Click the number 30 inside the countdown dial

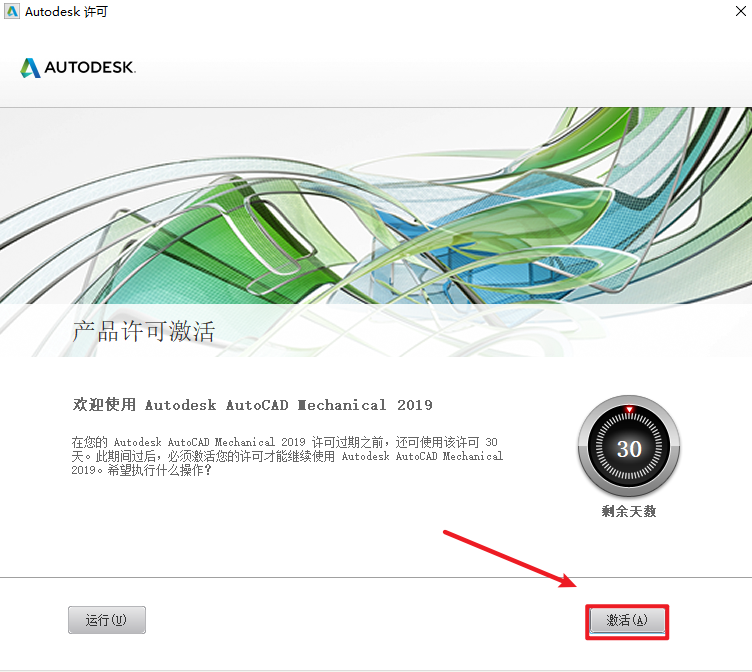pyautogui.click(x=629, y=449)
